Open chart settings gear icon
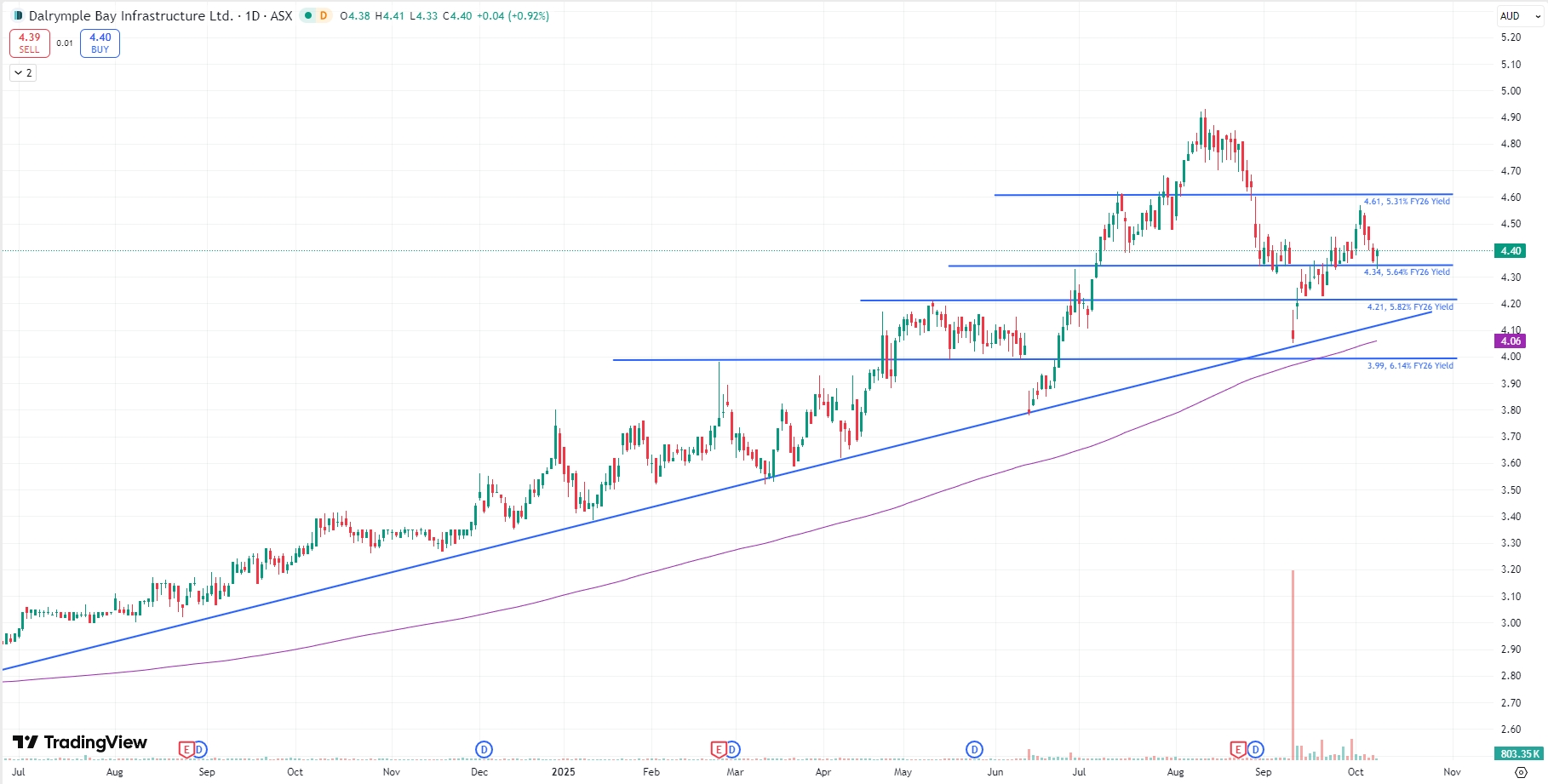This screenshot has width=1548, height=784. click(x=1521, y=772)
